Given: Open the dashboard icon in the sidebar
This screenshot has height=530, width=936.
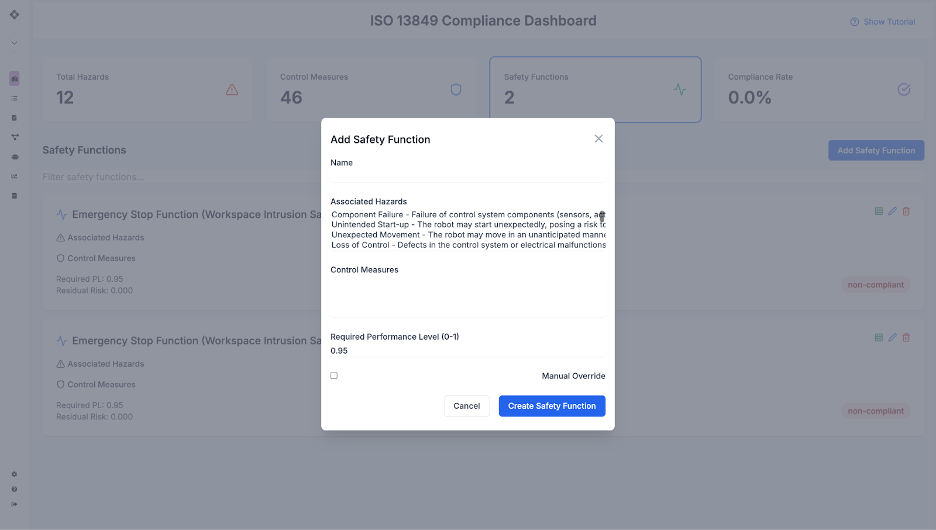Looking at the screenshot, I should (14, 78).
